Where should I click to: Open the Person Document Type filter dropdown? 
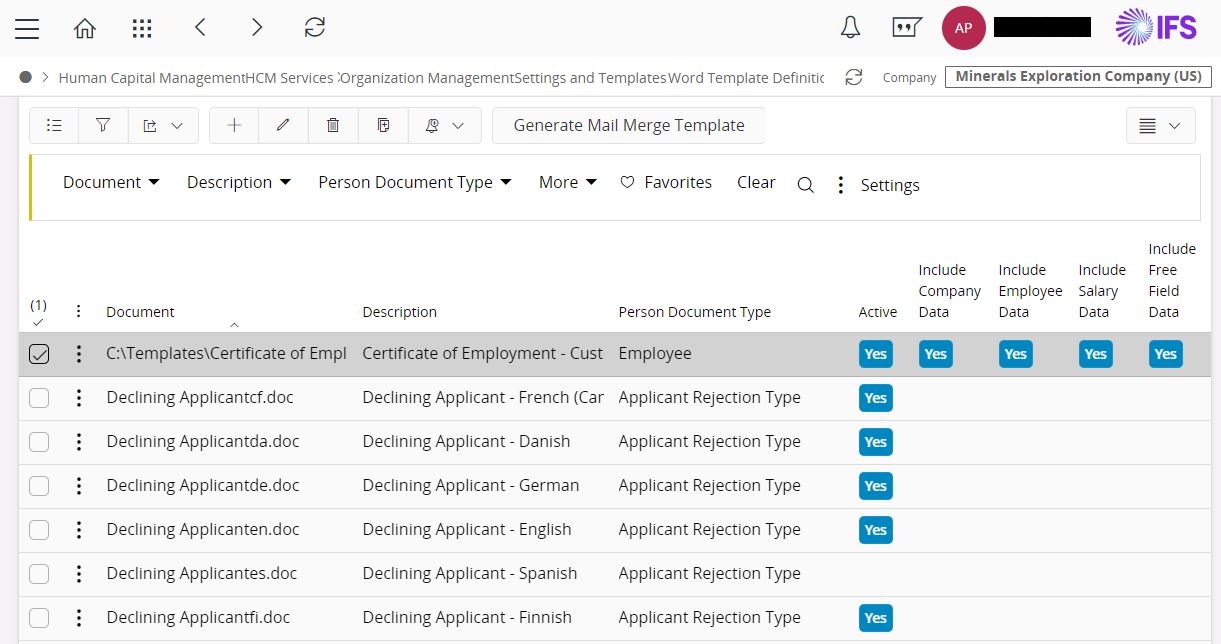pyautogui.click(x=414, y=182)
